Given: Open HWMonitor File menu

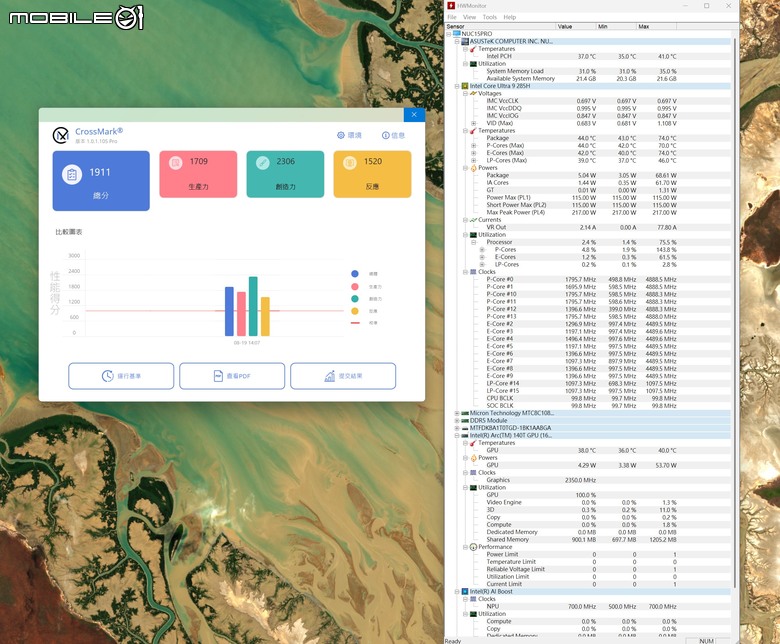Looking at the screenshot, I should 452,17.
